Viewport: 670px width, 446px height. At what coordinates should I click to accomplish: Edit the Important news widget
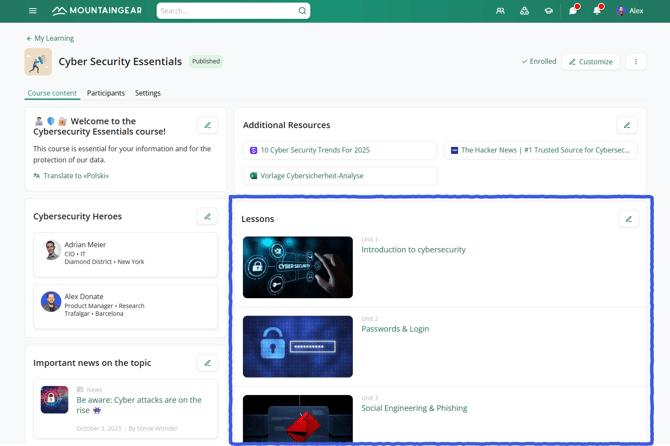click(x=207, y=363)
